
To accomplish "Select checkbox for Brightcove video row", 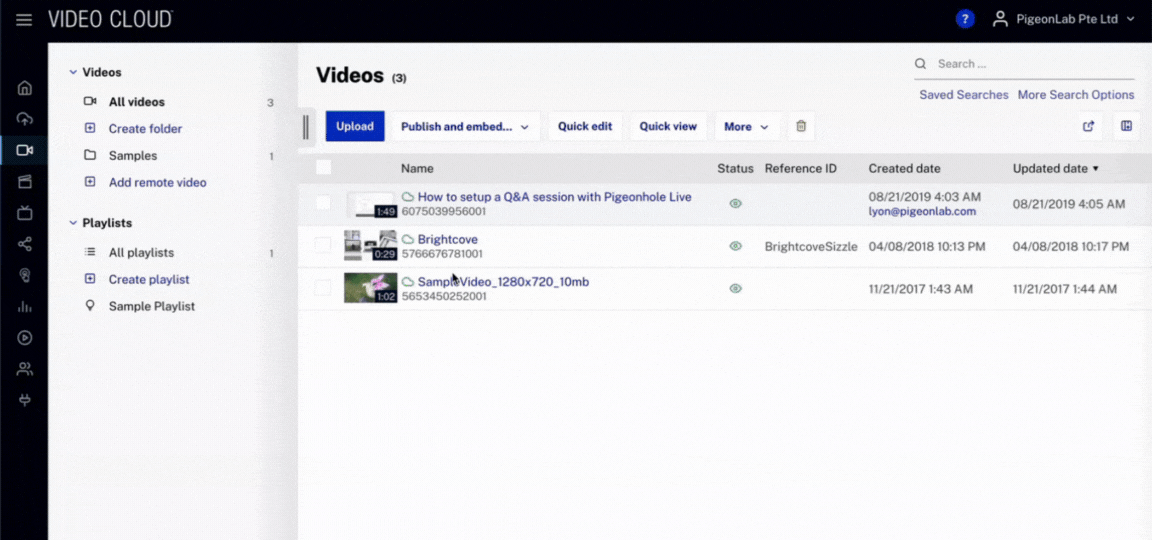I will 323,245.
